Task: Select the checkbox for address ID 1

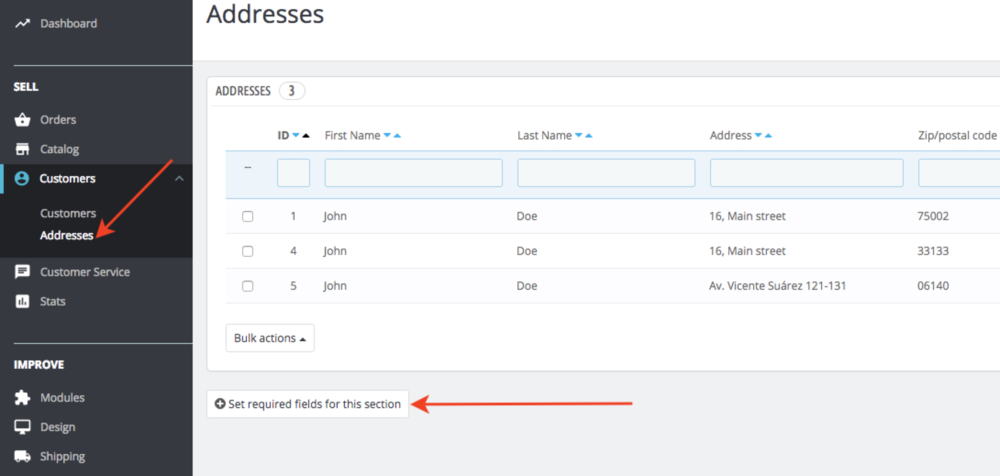Action: coord(248,216)
